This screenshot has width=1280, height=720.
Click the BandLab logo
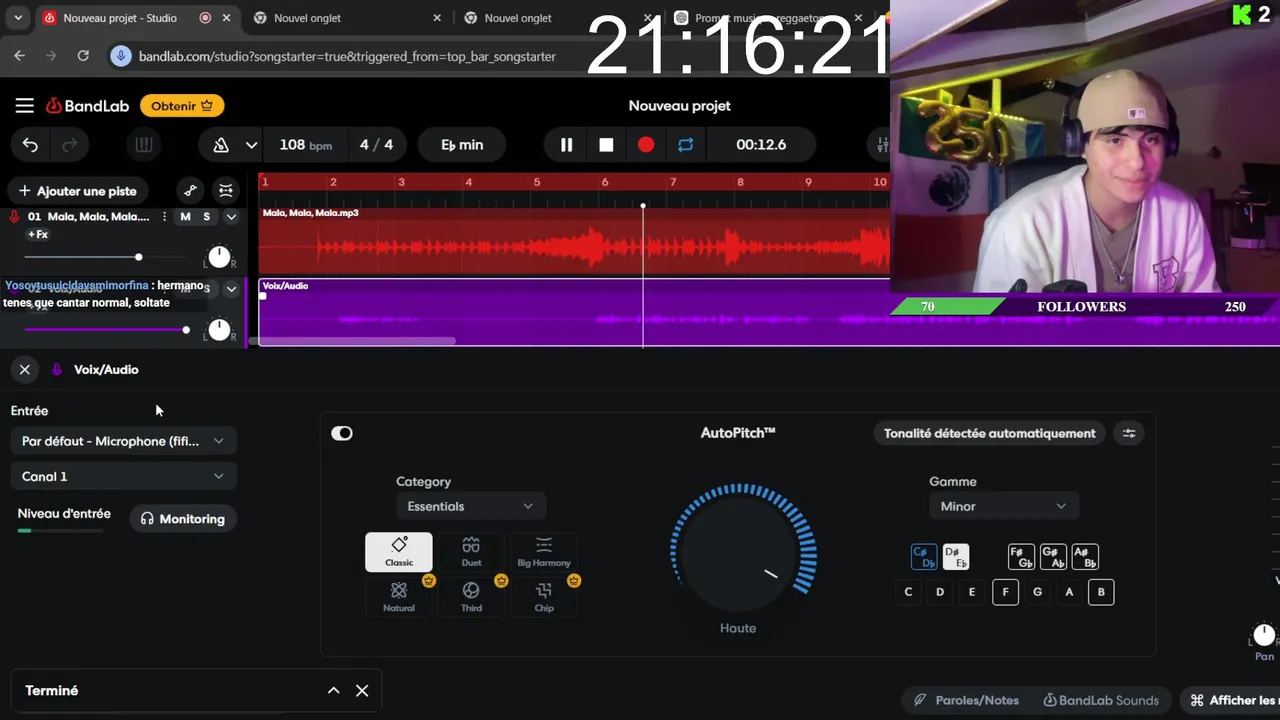point(86,106)
